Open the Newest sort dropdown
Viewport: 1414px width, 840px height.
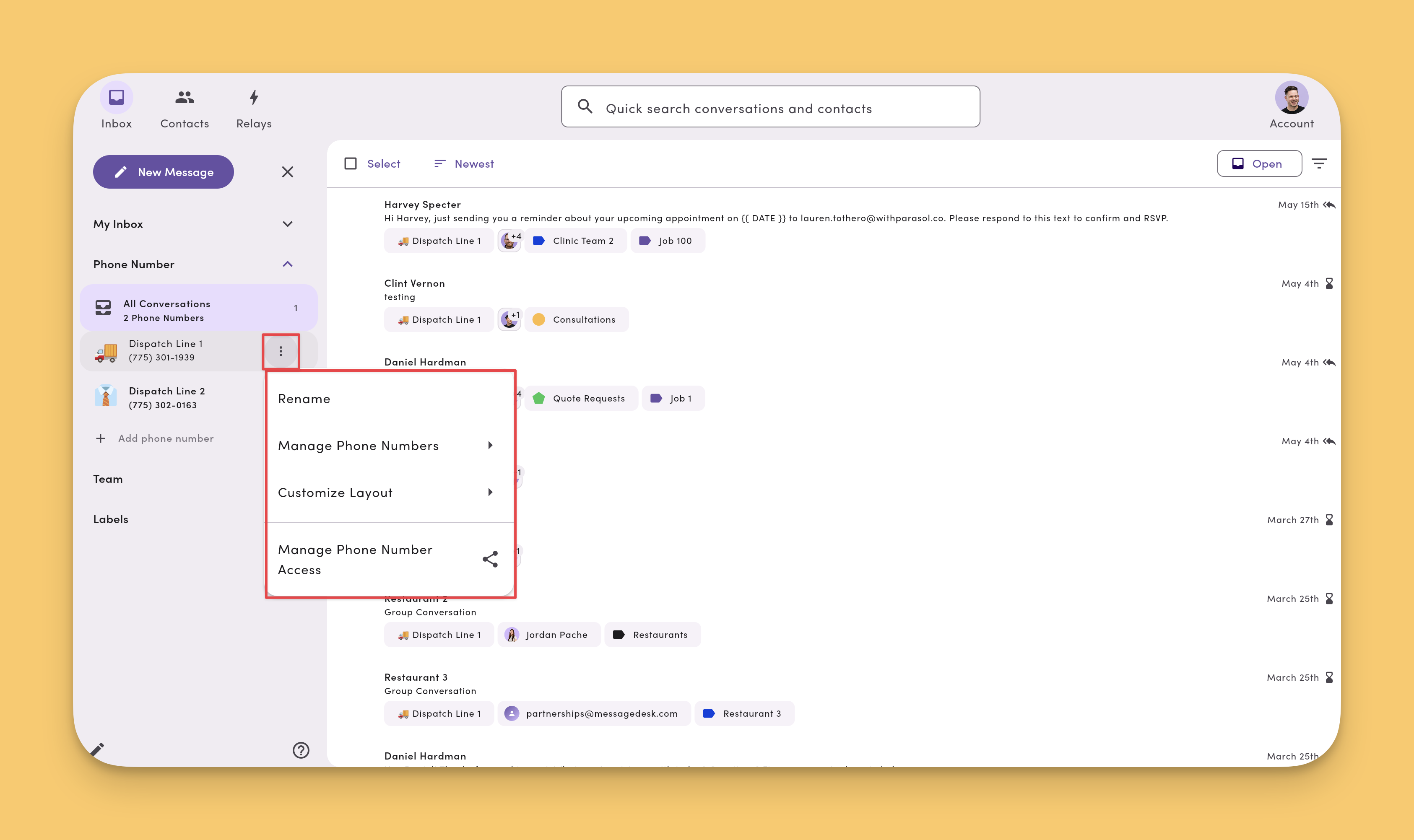(464, 163)
